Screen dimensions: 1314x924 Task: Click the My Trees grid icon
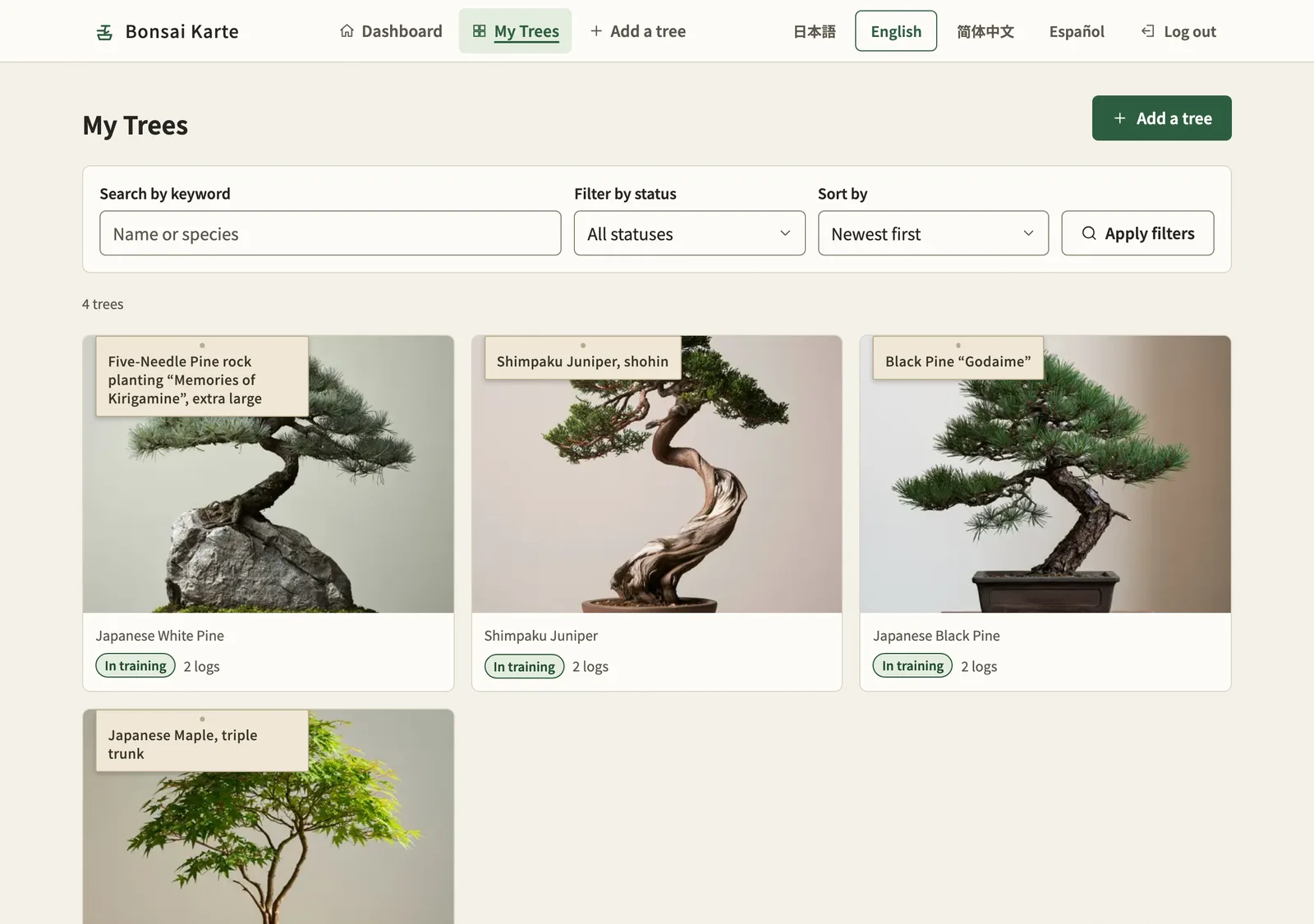[480, 31]
